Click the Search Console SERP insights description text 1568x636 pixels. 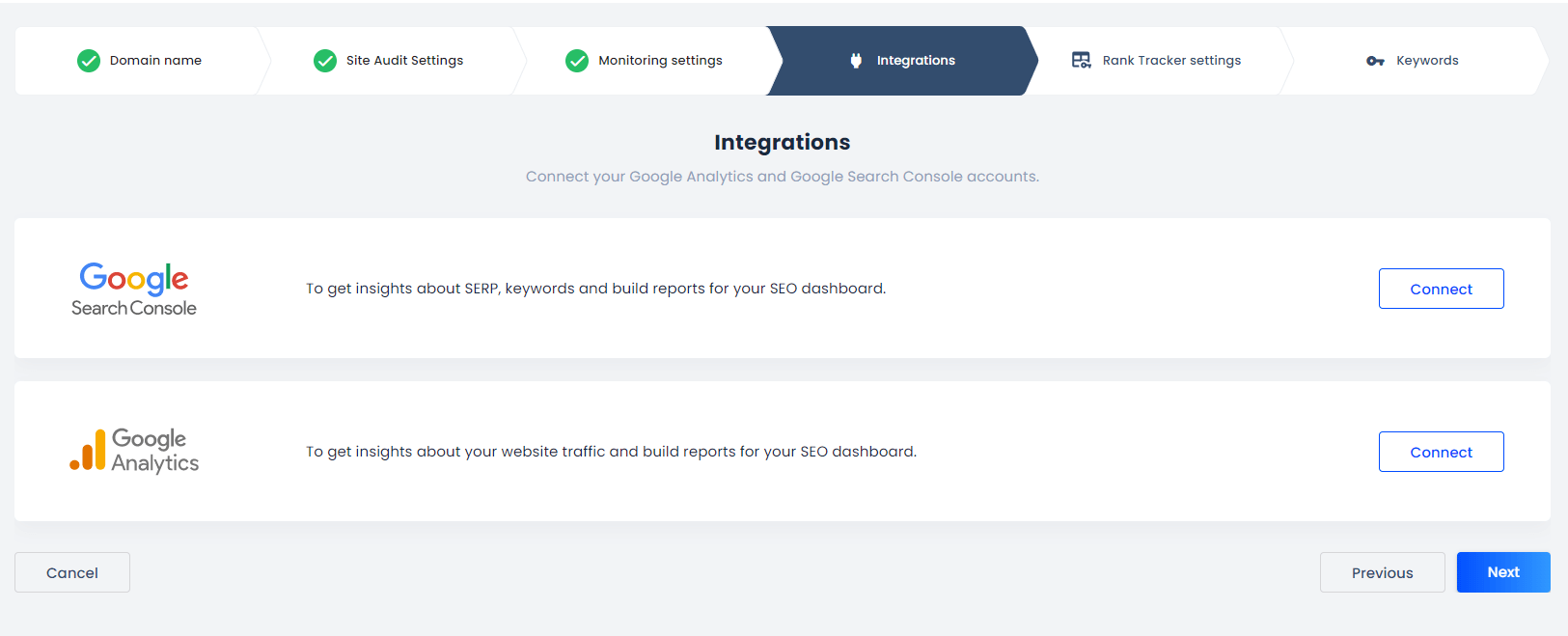tap(595, 289)
